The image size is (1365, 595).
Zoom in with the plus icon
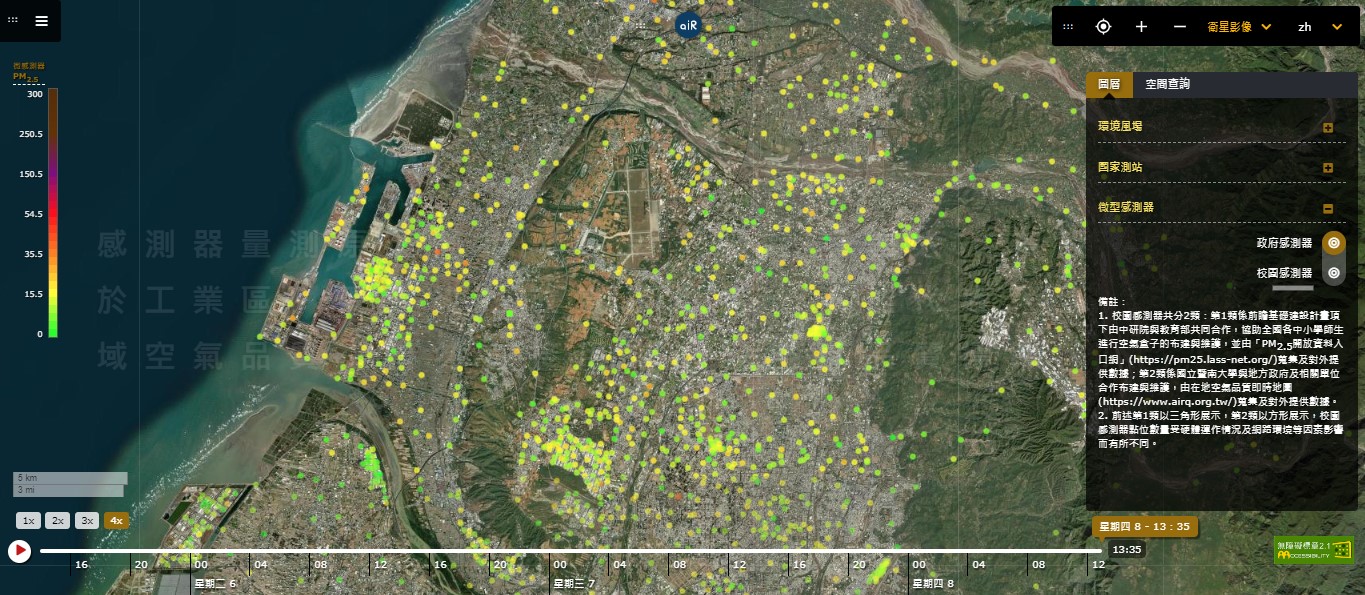[1141, 27]
